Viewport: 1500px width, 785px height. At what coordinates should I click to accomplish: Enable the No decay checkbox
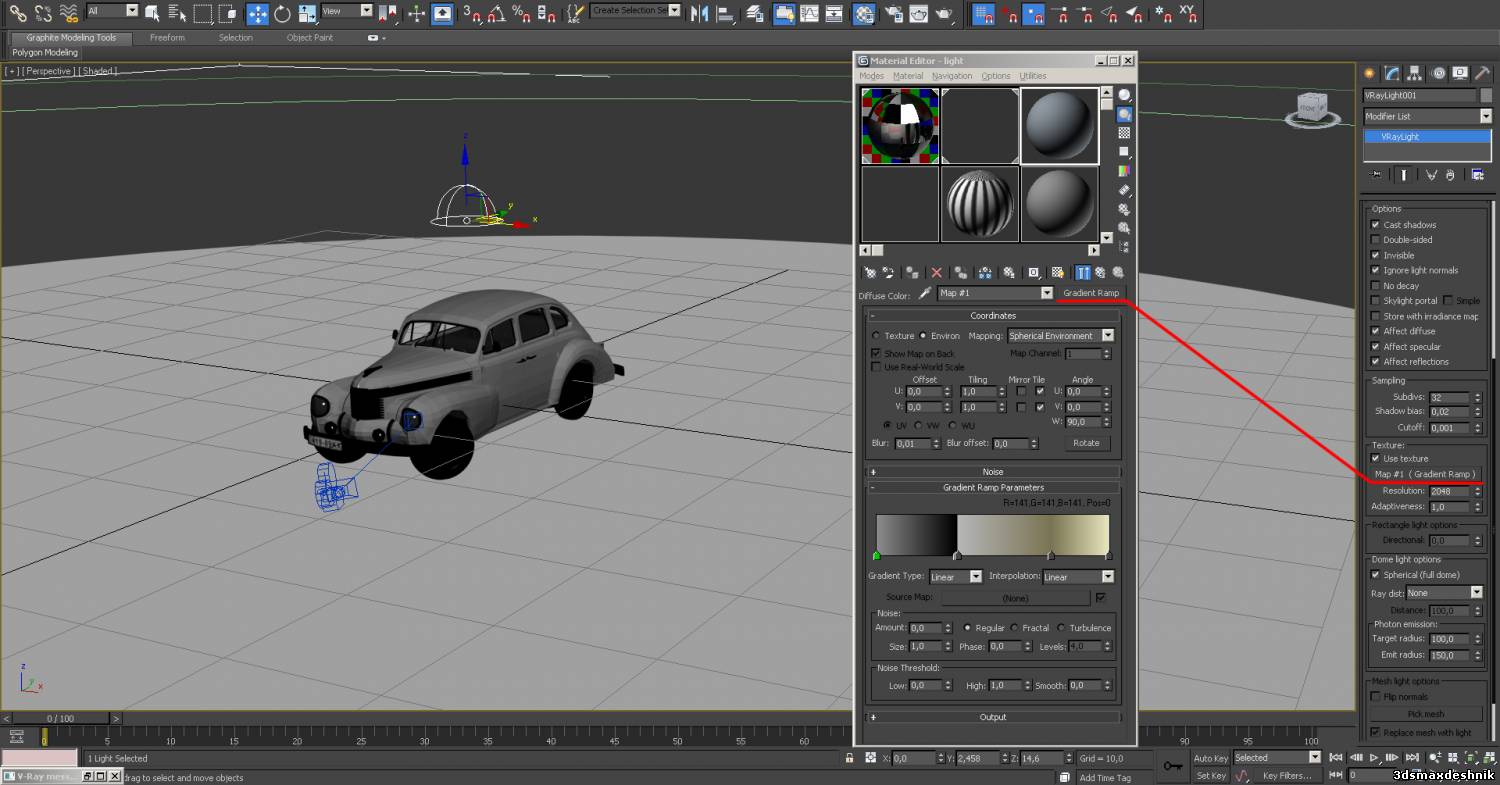click(x=1375, y=286)
